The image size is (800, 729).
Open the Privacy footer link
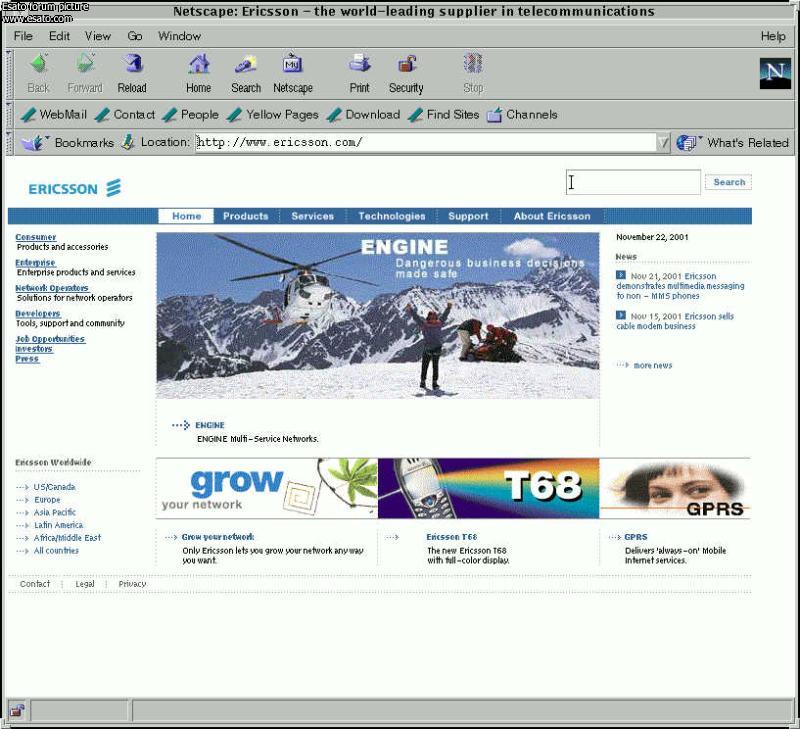coord(132,584)
